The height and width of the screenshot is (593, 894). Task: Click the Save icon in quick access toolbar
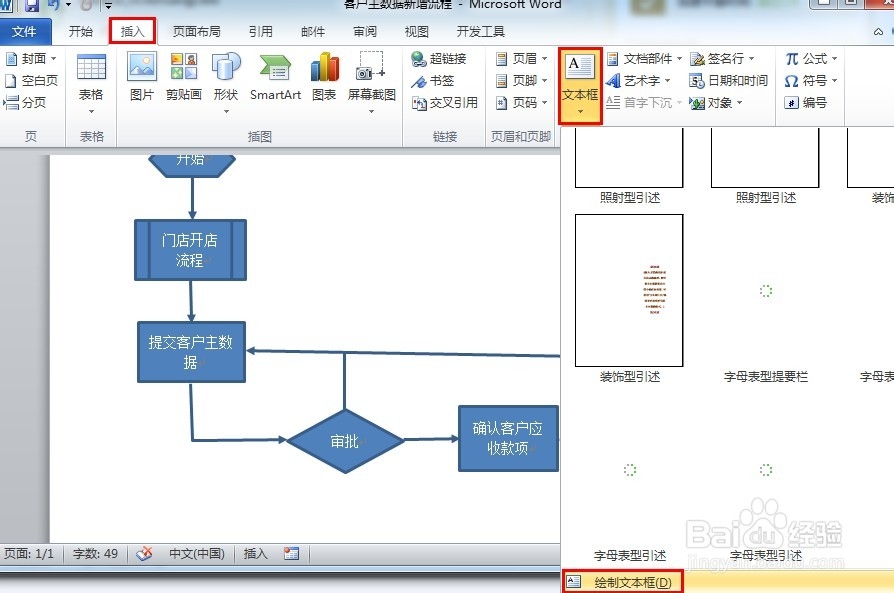(x=31, y=6)
